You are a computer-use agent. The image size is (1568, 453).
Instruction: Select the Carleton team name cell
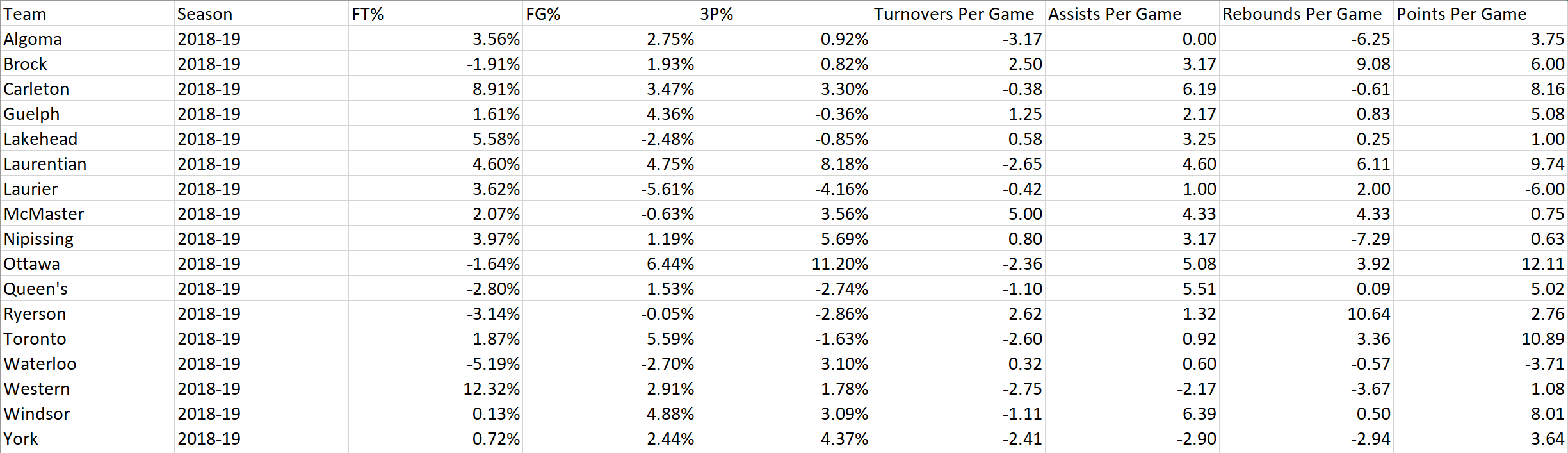point(36,89)
